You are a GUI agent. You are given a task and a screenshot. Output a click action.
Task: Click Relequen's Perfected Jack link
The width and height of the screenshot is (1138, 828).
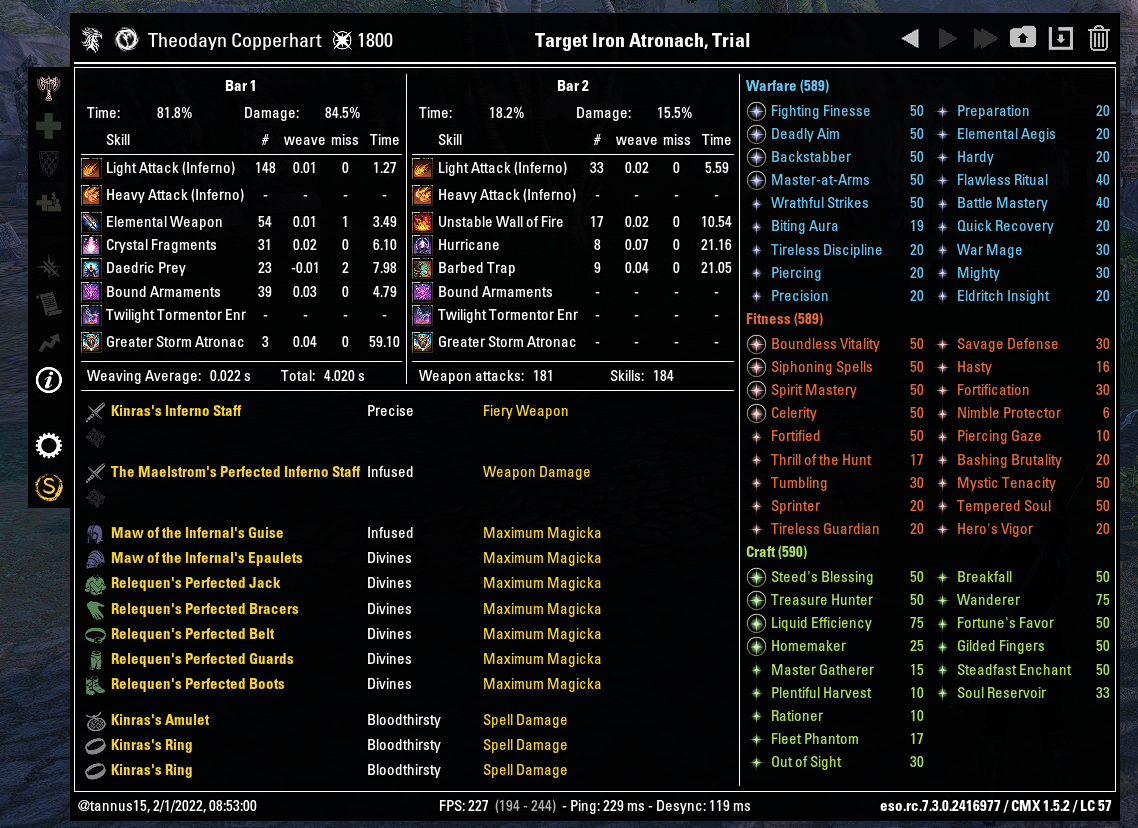point(195,583)
